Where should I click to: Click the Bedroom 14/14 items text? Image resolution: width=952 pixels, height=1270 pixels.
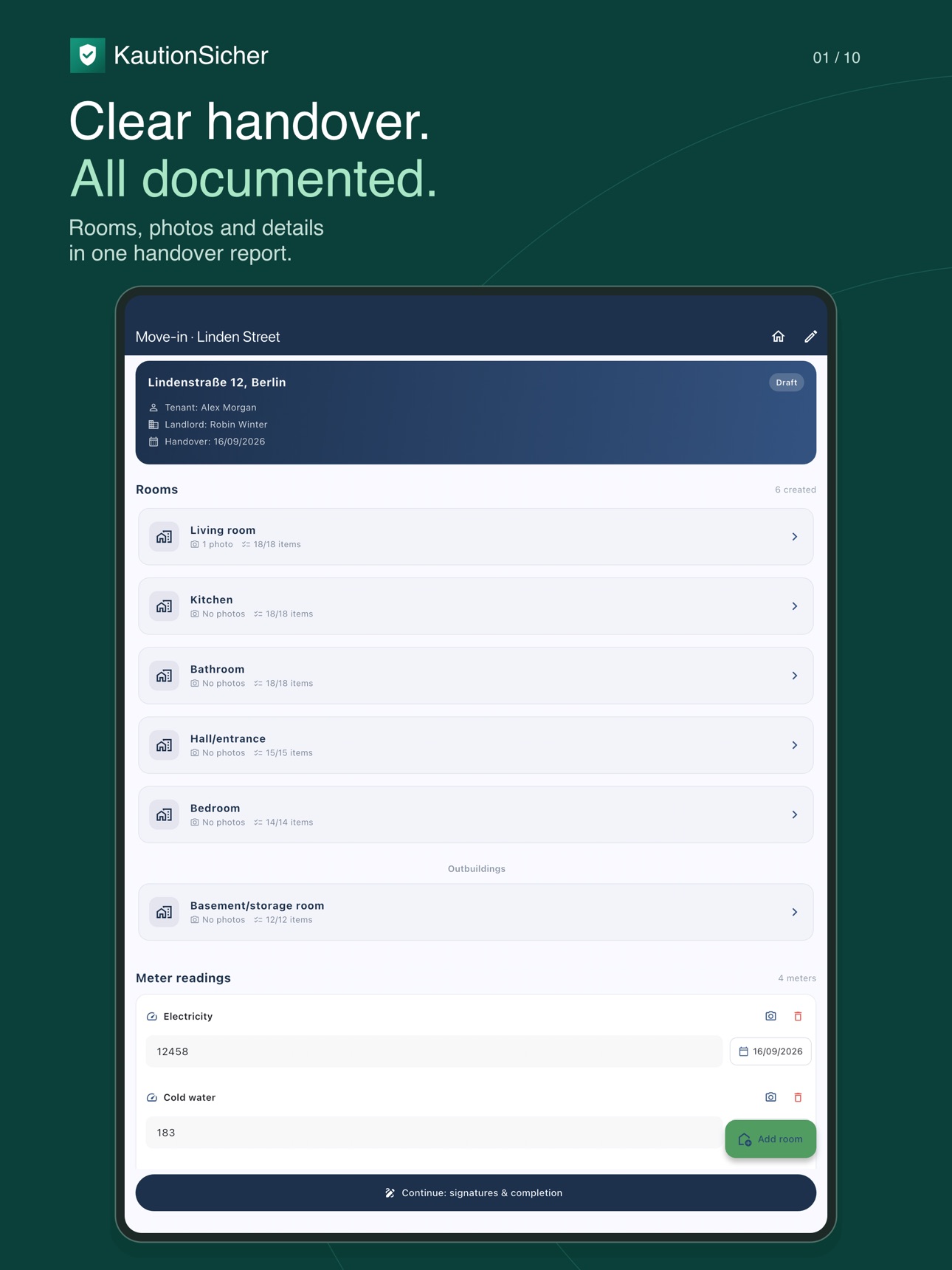click(x=289, y=822)
